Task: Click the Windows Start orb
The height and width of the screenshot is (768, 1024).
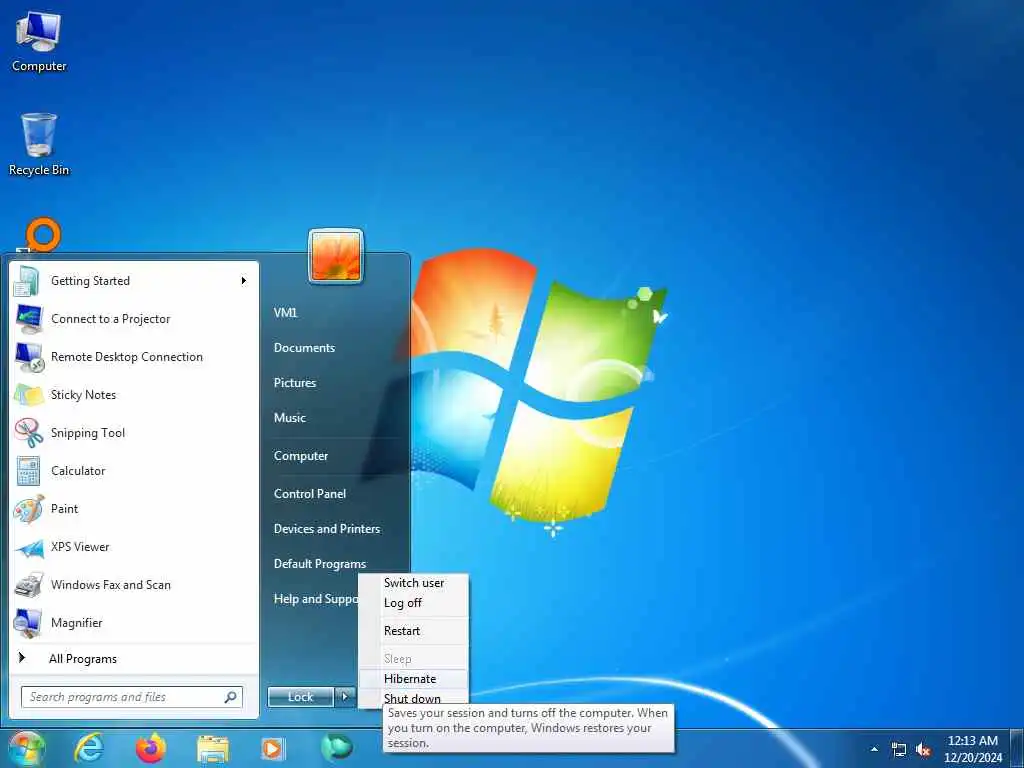Action: 26,748
